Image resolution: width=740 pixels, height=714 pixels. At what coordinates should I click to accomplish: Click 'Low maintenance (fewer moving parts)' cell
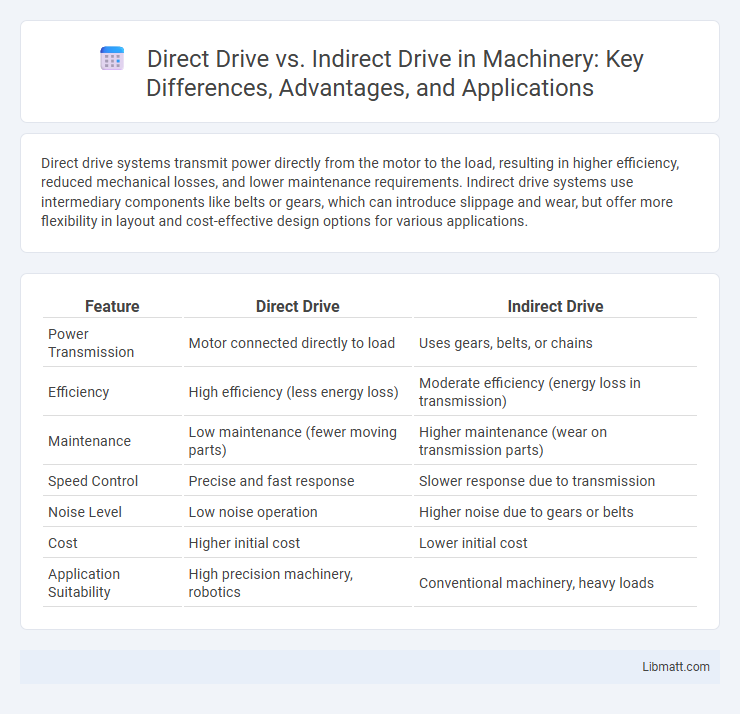click(x=298, y=441)
